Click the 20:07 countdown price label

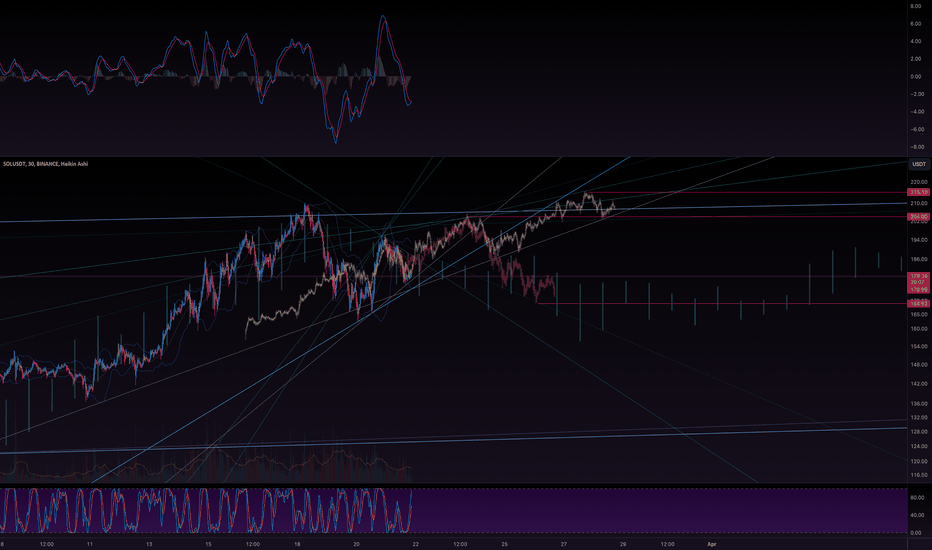coord(919,282)
